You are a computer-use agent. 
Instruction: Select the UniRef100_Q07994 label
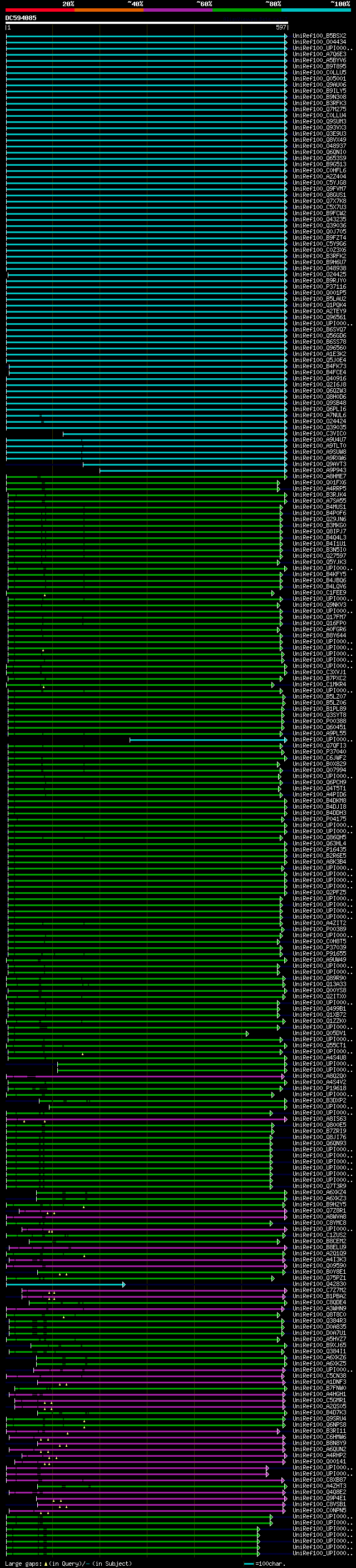(x=319, y=770)
